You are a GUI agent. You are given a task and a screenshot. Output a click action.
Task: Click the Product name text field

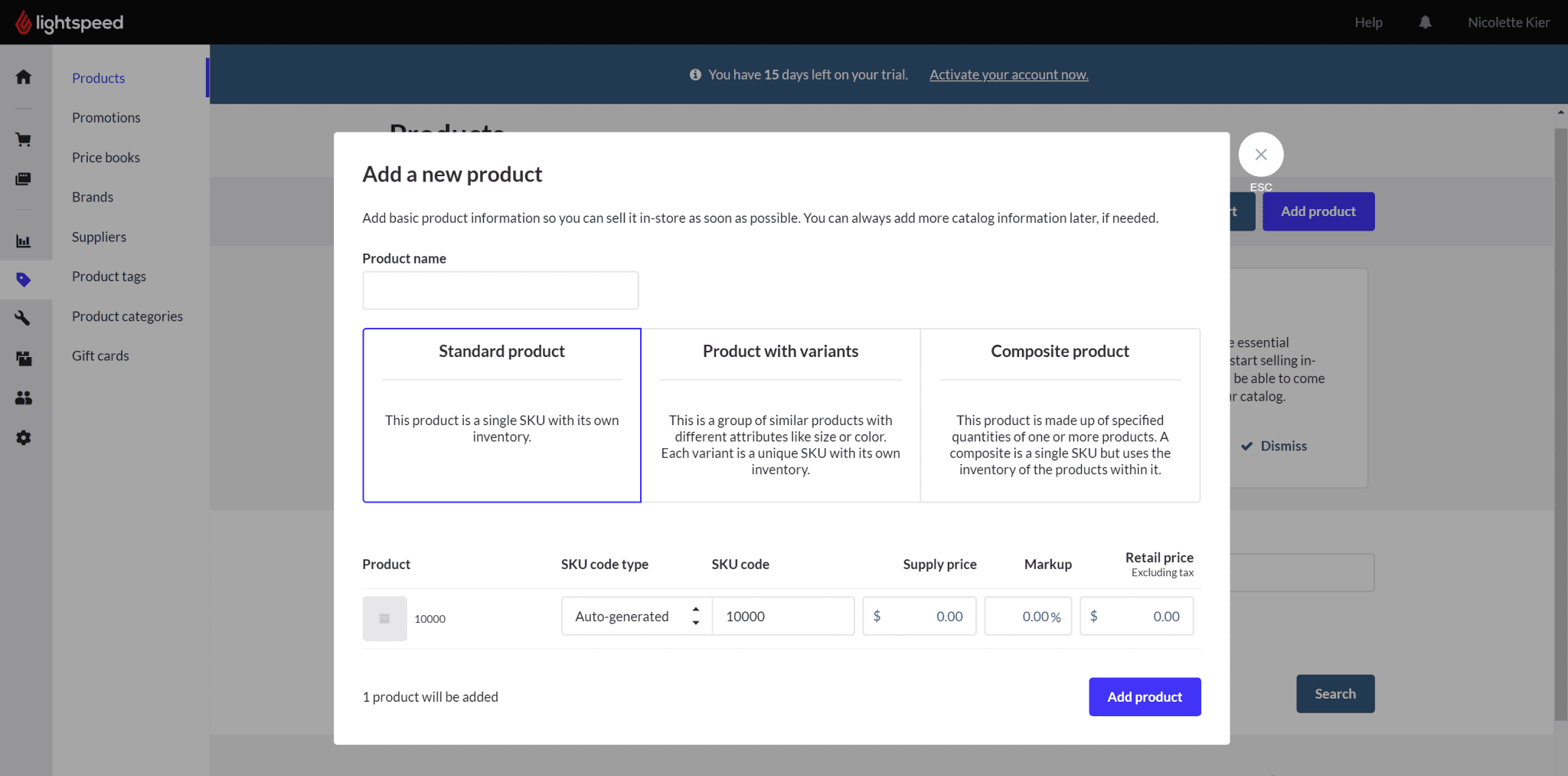[x=500, y=290]
